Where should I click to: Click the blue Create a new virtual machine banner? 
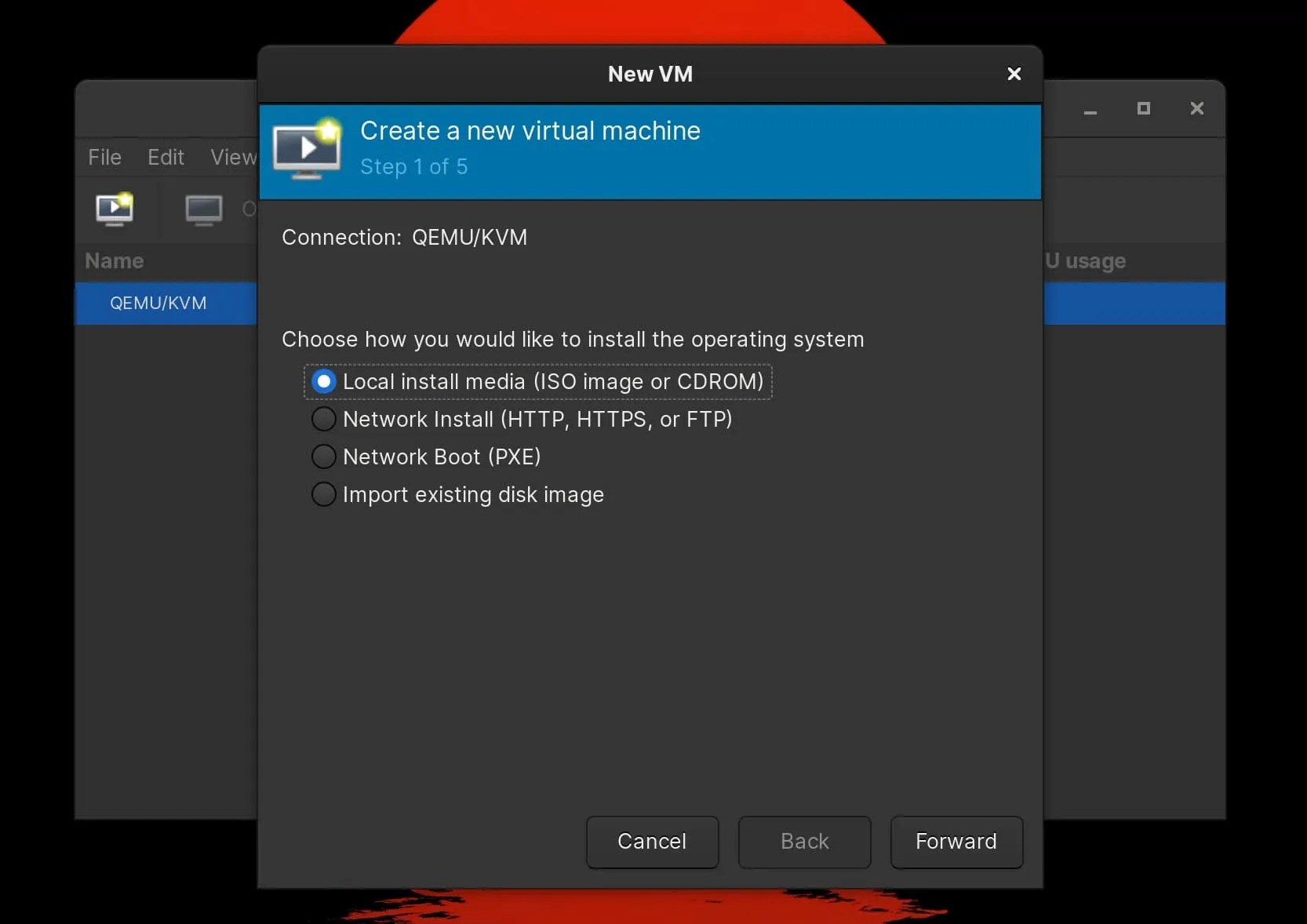(x=650, y=152)
